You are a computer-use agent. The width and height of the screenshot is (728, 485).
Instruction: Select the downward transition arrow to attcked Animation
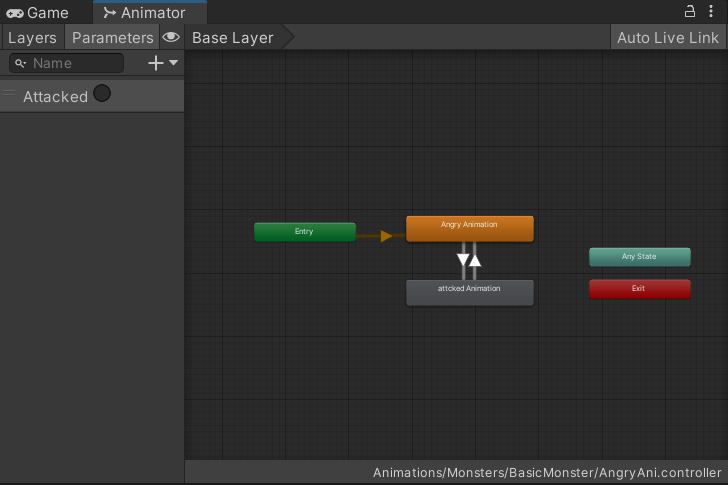[x=463, y=260]
